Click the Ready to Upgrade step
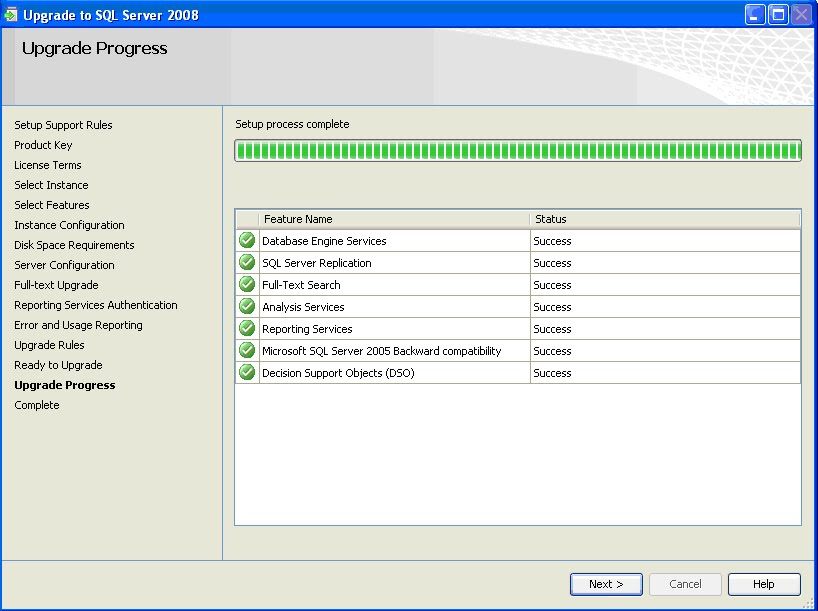818x611 pixels. [x=58, y=365]
